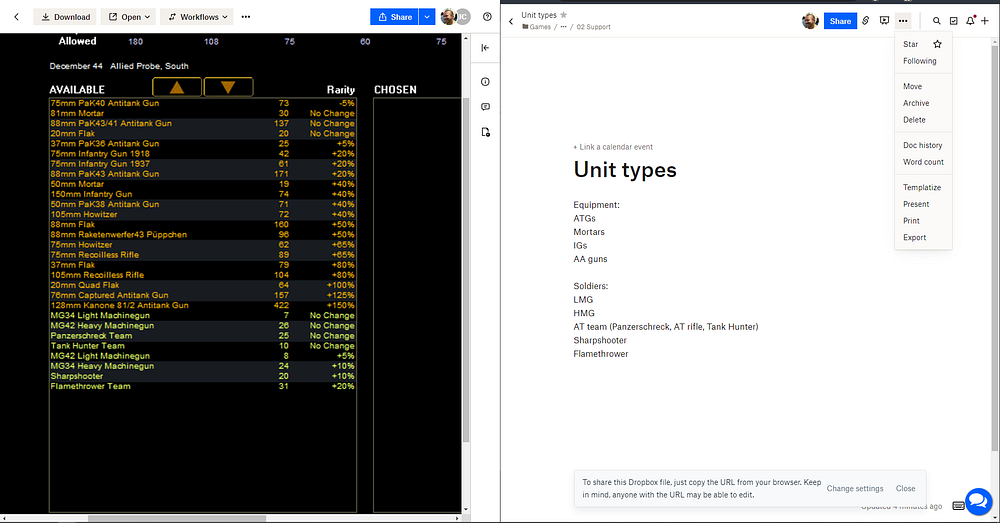Select Doc history from the menu
1000x523 pixels.
(922, 146)
